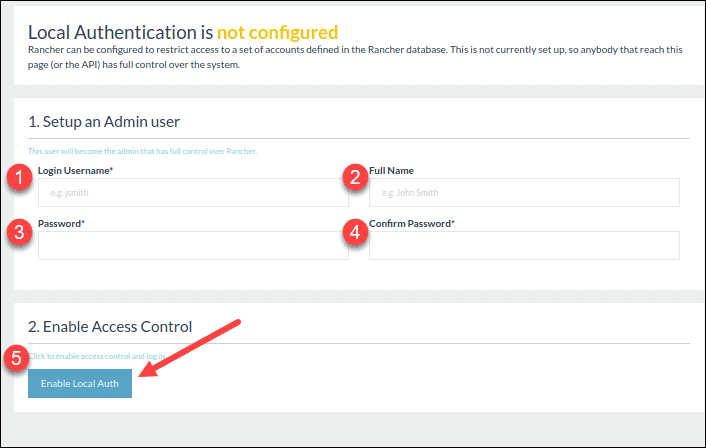Click the 'Full Name' label
Screen dimensions: 706x448
(391, 171)
